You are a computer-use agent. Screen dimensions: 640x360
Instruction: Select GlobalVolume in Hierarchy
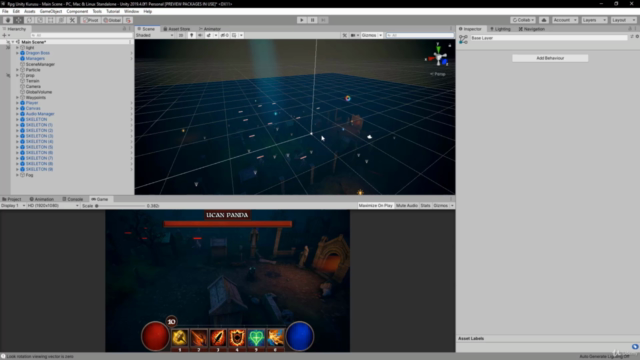click(39, 92)
